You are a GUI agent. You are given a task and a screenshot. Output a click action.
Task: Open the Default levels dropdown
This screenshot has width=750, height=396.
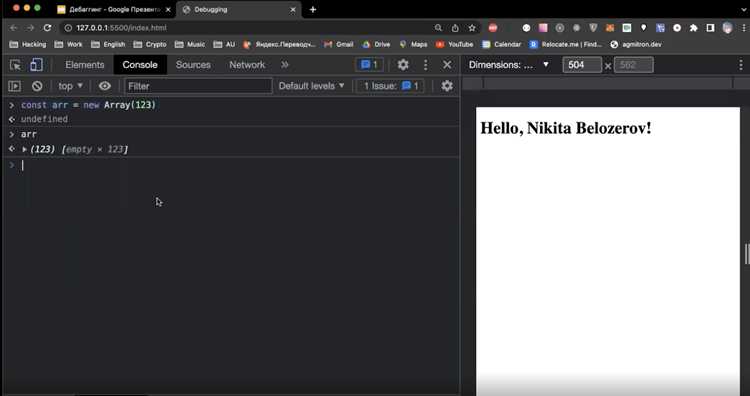coord(311,86)
